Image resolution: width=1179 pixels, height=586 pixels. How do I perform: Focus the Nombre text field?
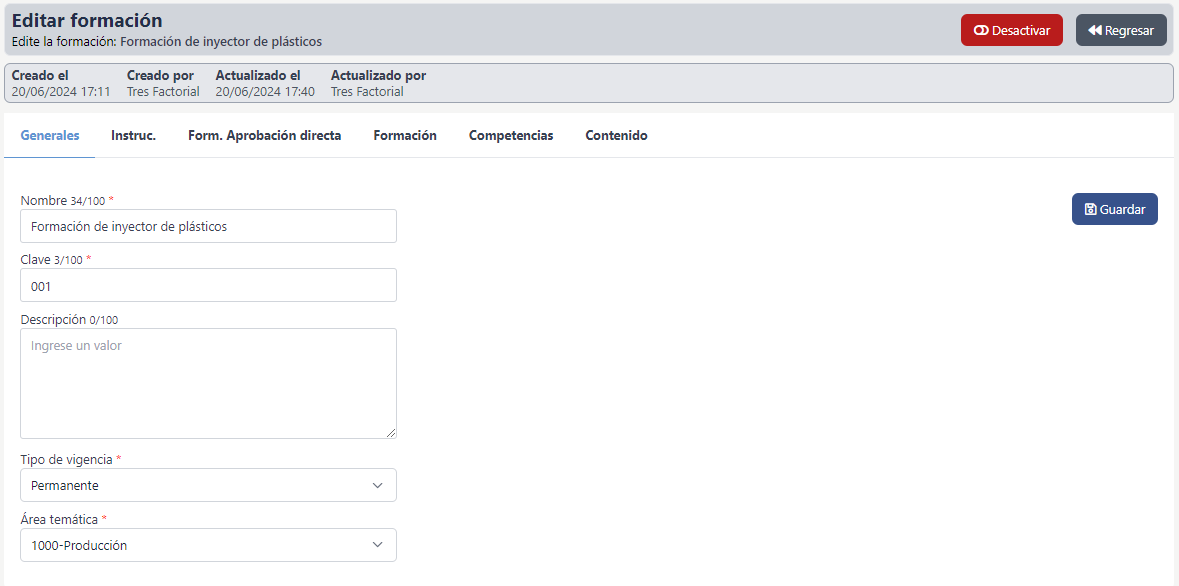(x=208, y=227)
